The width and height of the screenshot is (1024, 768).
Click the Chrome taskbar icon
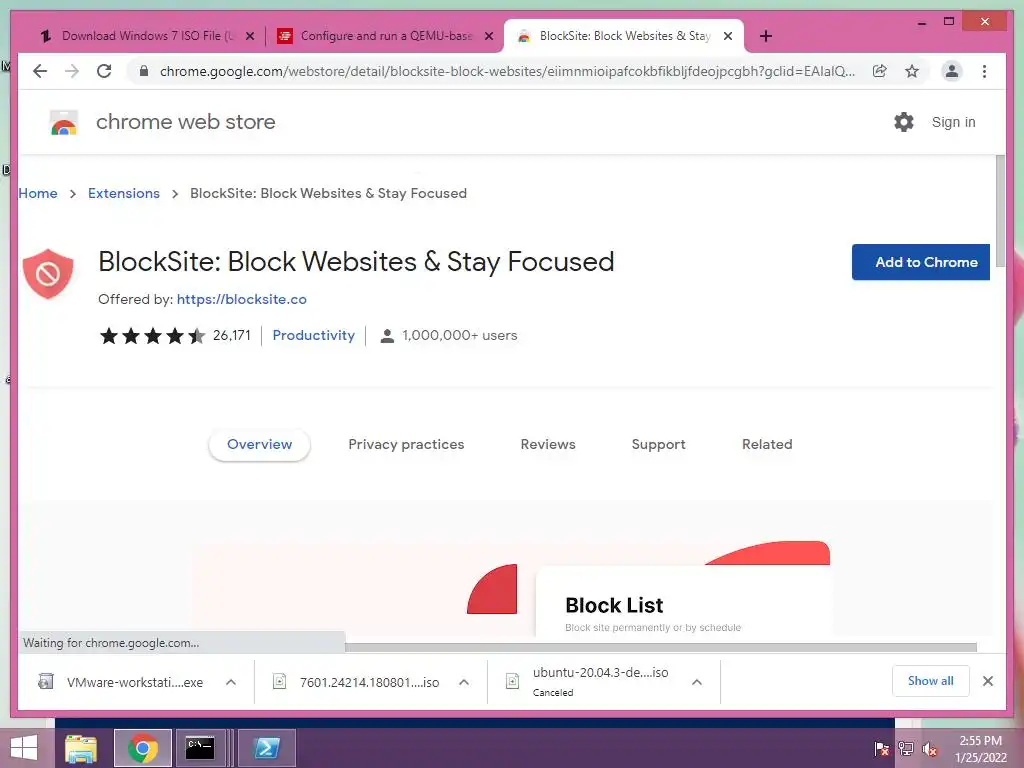click(143, 748)
